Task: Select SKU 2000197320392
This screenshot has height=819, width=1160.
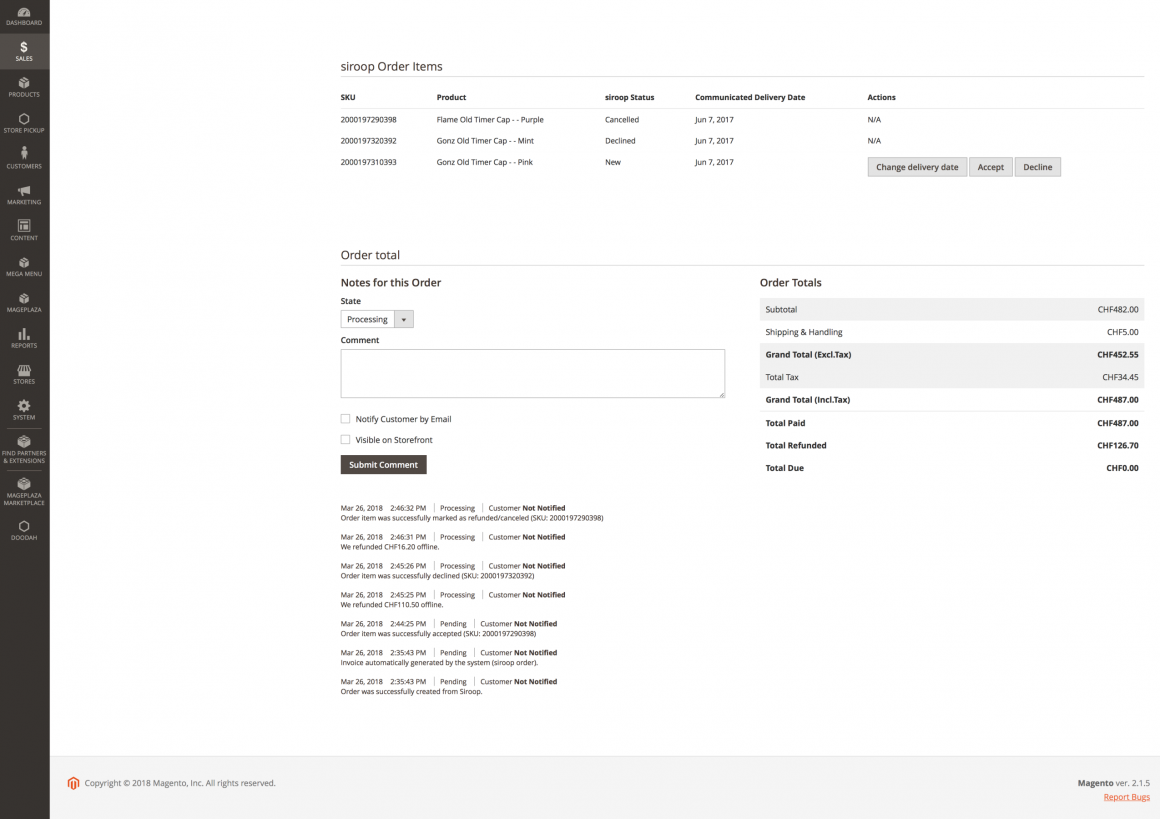Action: [368, 141]
